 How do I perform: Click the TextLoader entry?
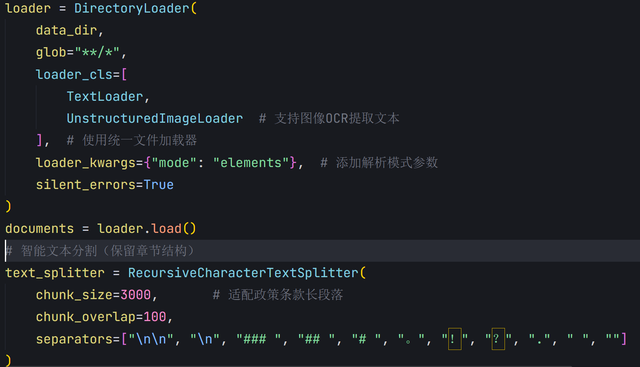(105, 97)
